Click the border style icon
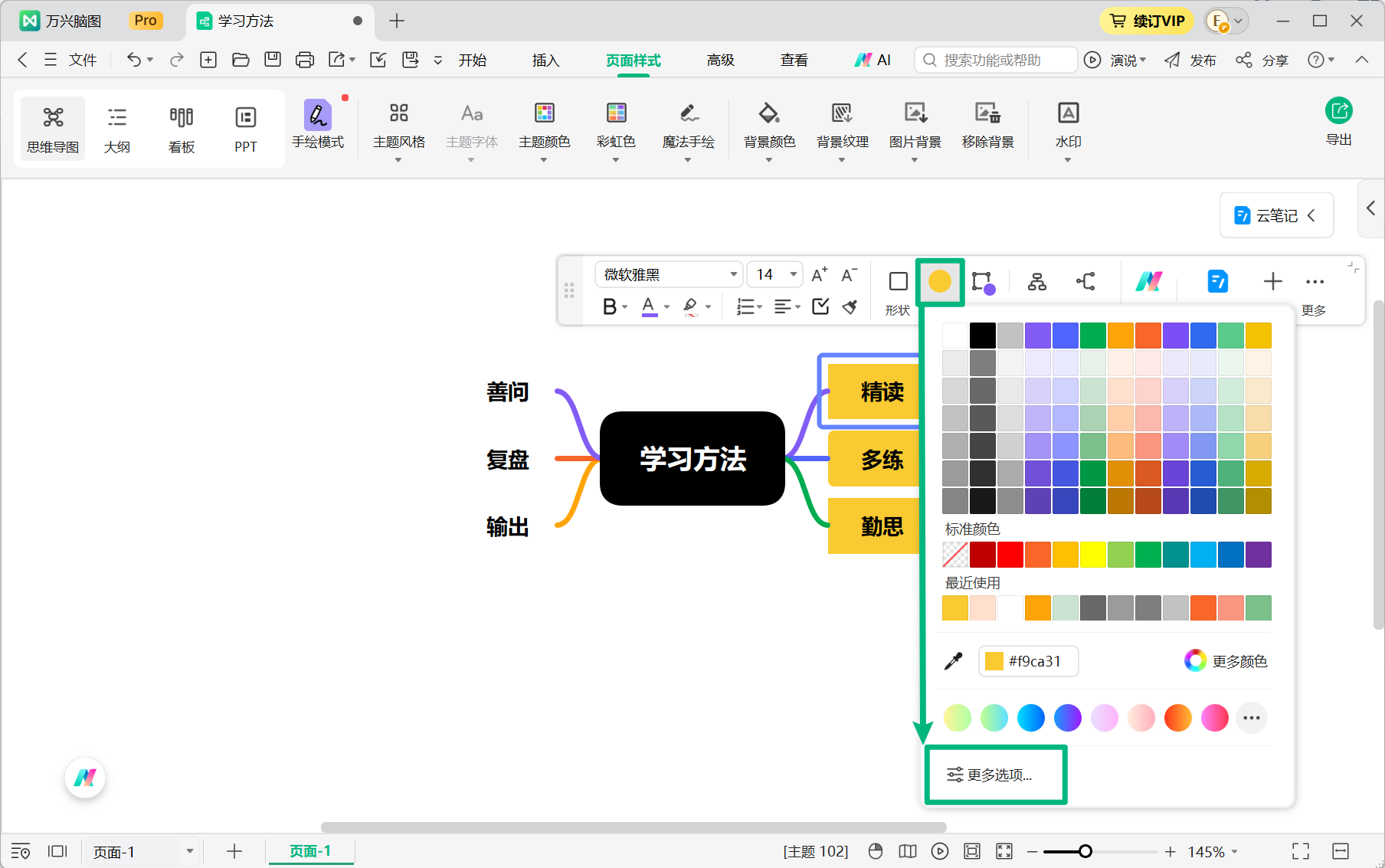This screenshot has width=1385, height=868. (x=984, y=281)
